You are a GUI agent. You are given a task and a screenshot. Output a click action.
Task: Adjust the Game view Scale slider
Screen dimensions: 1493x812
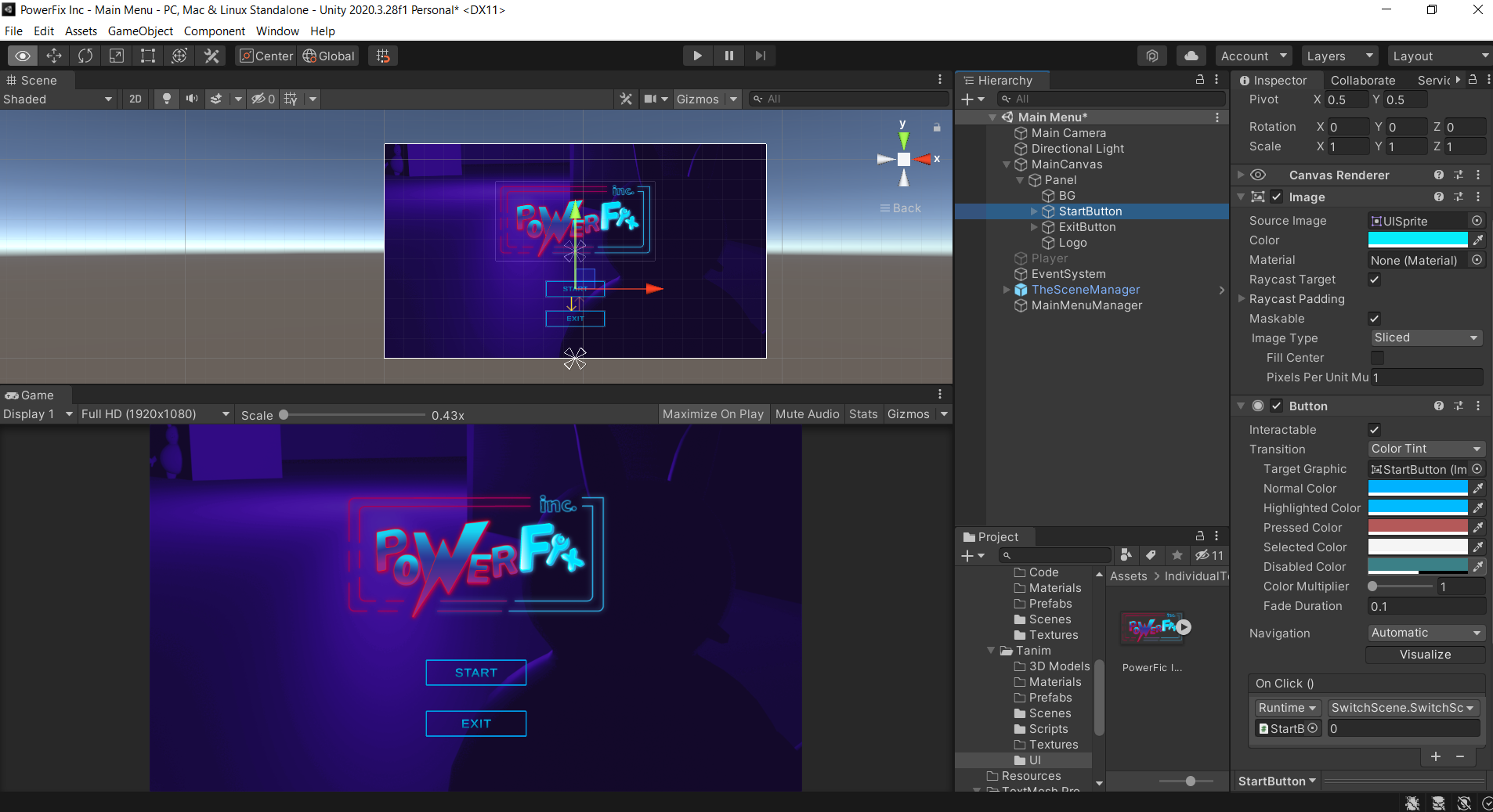pyautogui.click(x=353, y=415)
